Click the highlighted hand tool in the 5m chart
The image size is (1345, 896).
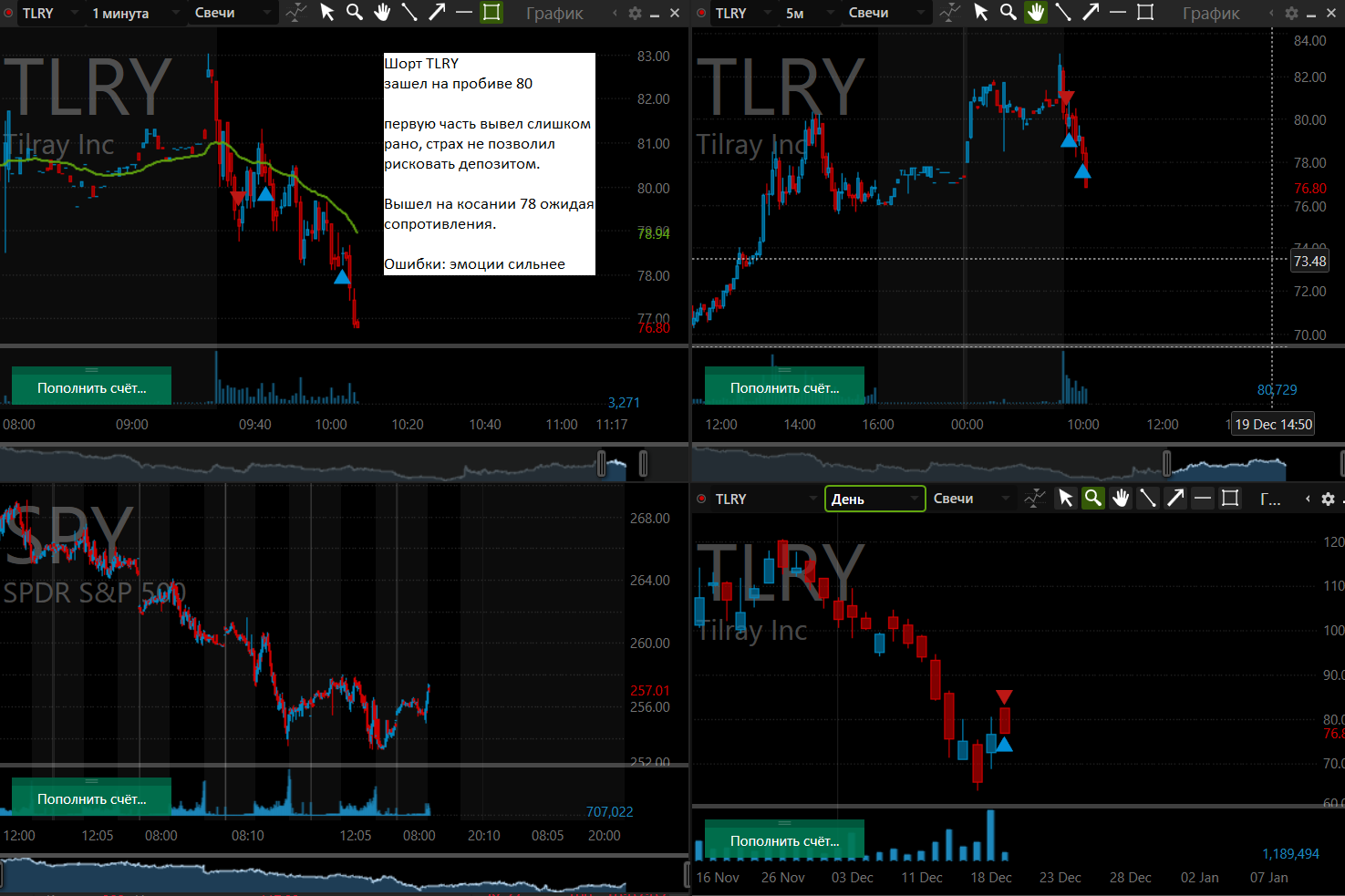[x=1036, y=13]
